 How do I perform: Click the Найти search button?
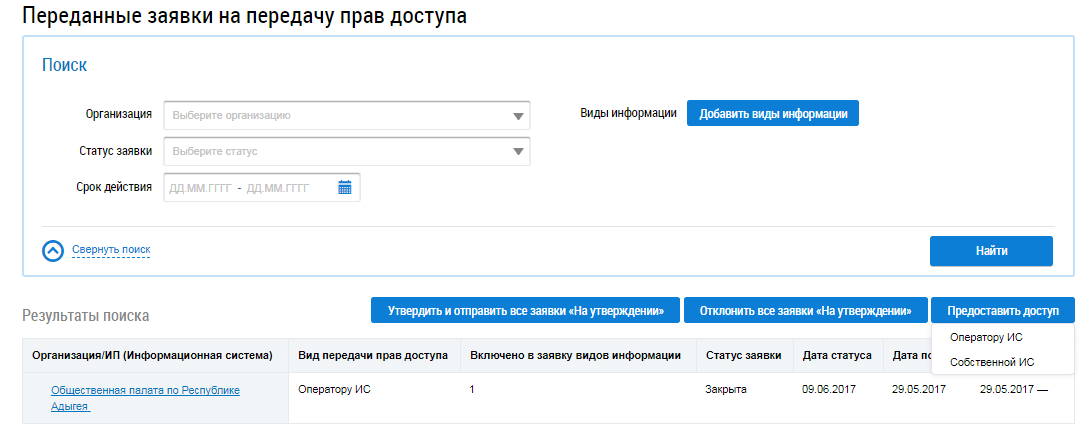pyautogui.click(x=991, y=251)
